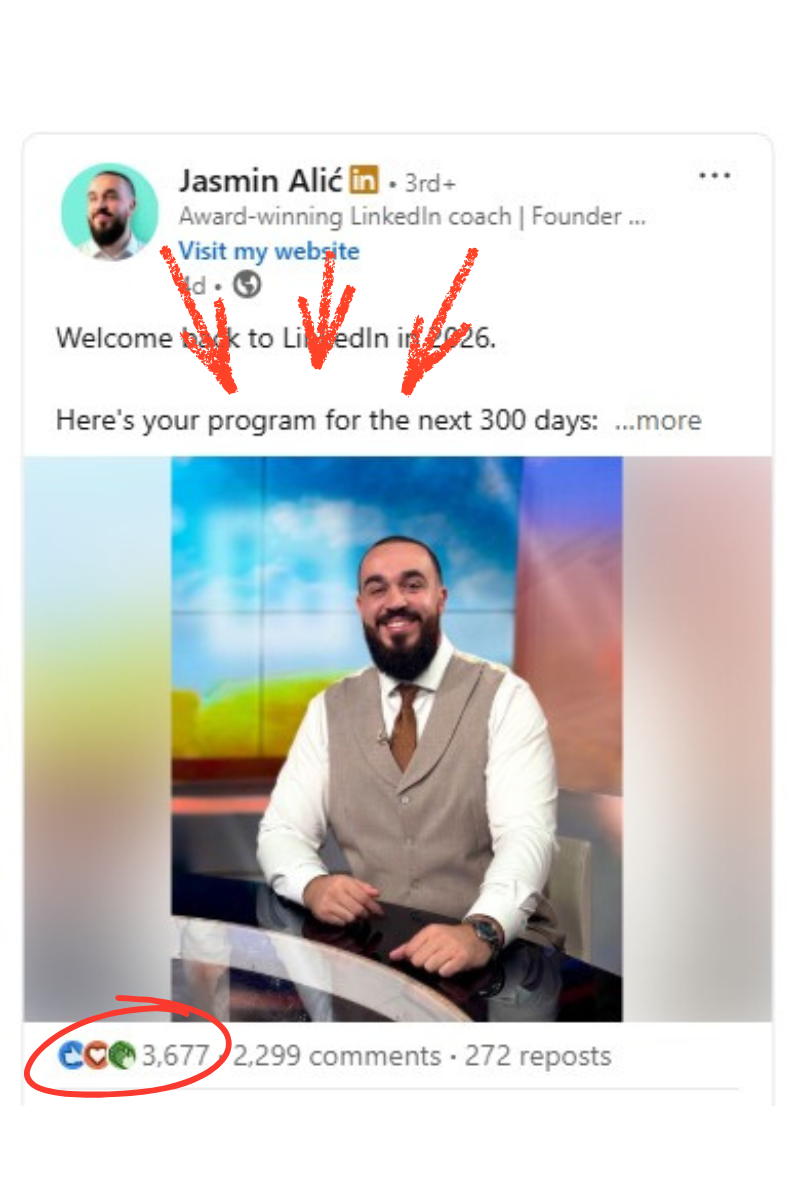Click the blue thumbs-up Like reaction icon
Viewport: 800px width, 1200px height.
[71, 1055]
